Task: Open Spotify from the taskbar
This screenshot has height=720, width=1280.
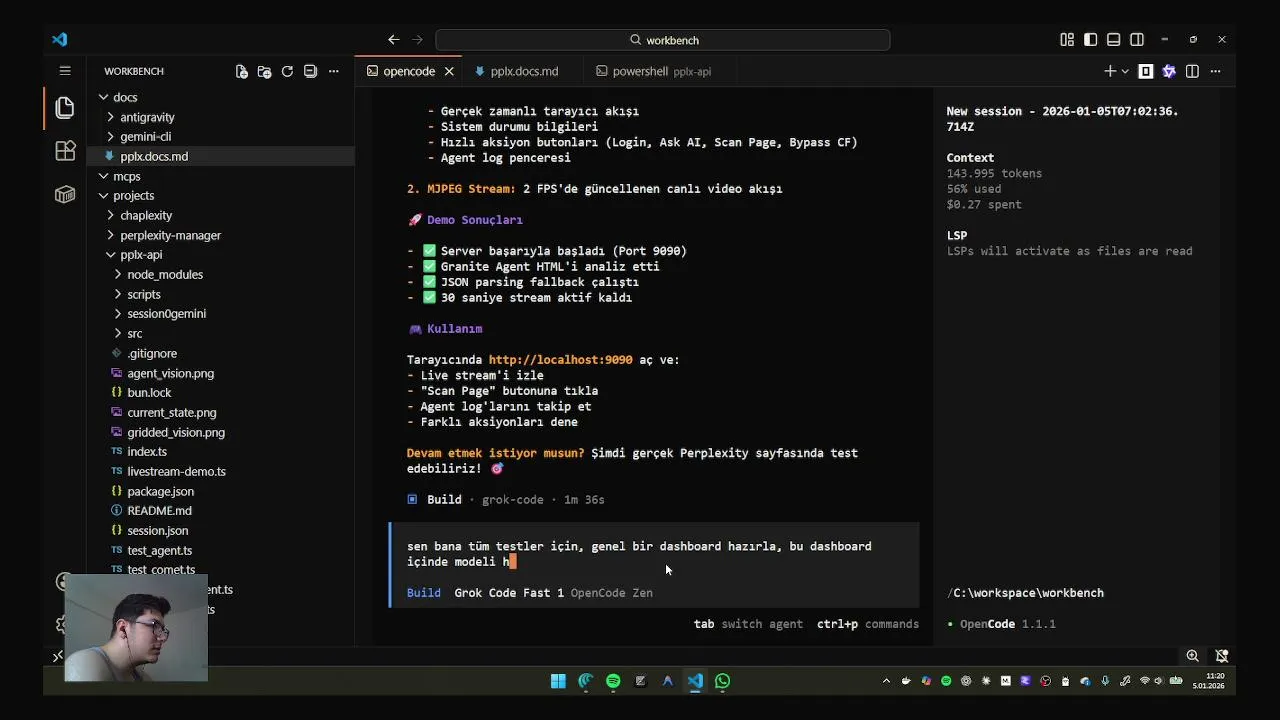Action: (613, 681)
